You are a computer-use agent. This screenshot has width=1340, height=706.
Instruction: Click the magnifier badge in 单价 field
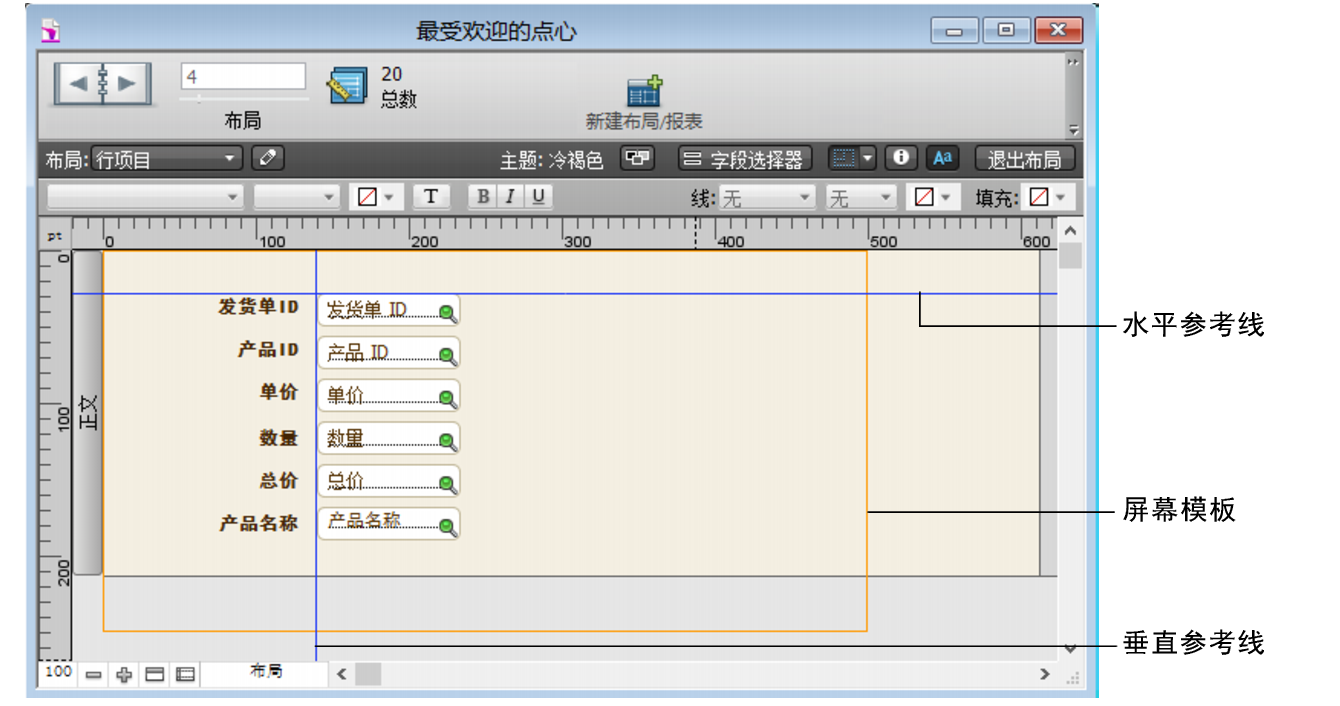point(448,400)
